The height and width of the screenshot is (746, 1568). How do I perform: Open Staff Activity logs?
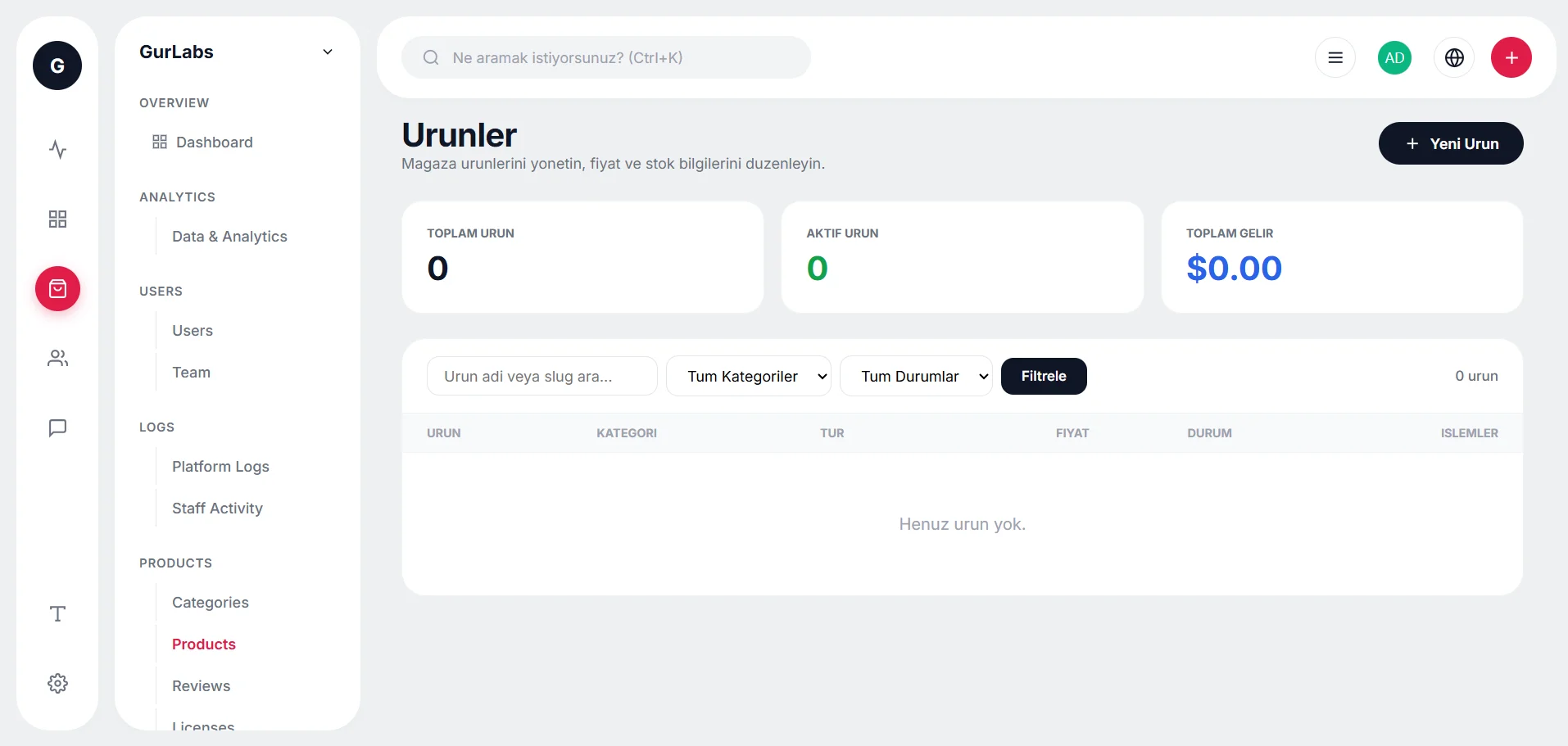(x=217, y=508)
